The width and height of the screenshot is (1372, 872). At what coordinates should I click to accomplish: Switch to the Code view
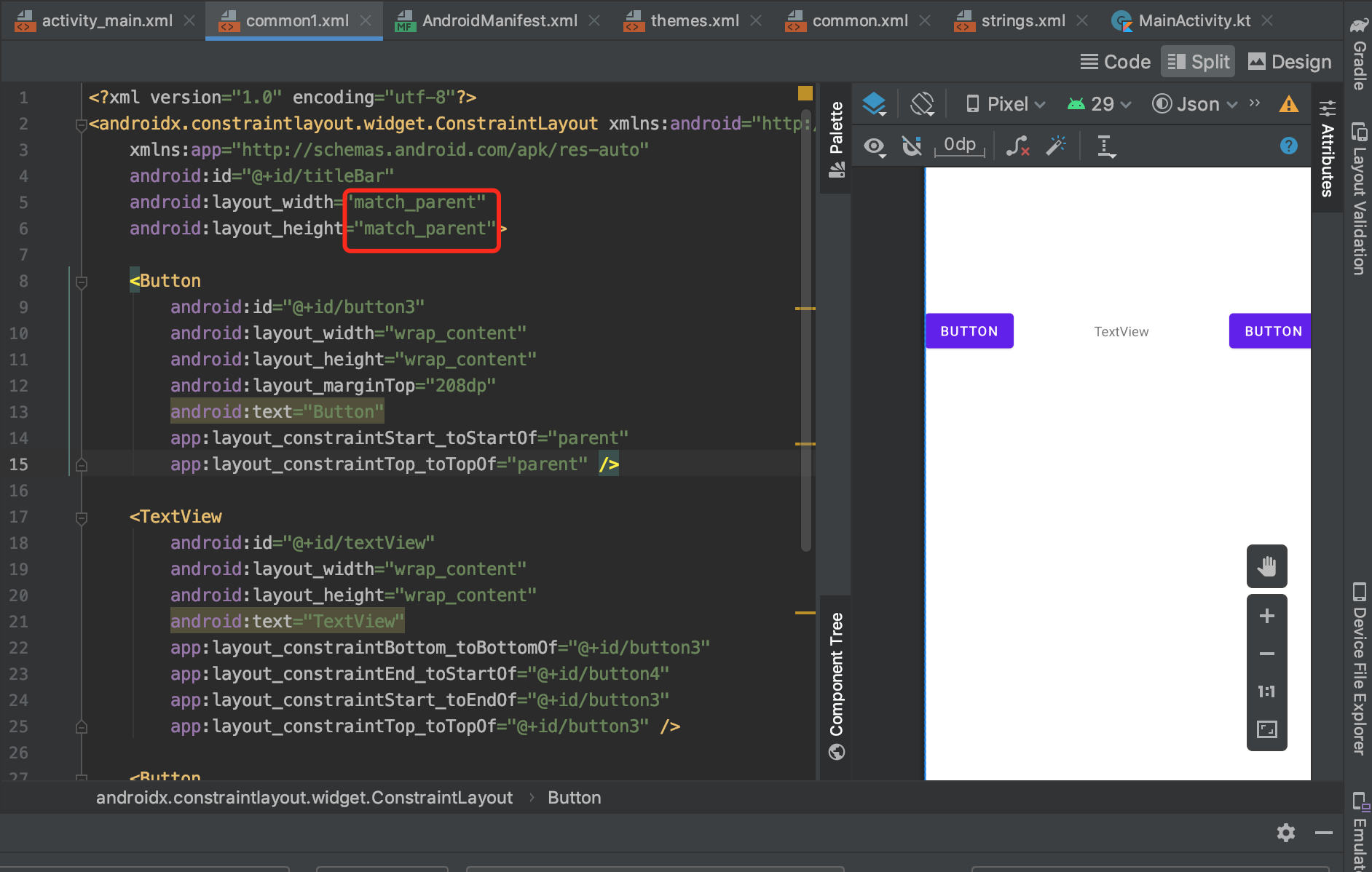[x=1116, y=62]
